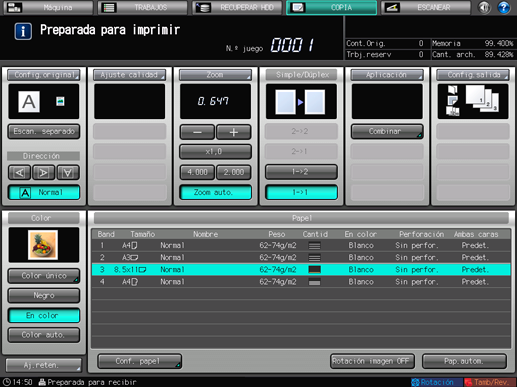This screenshot has height=387, width=517.
Task: Open the Aplicación menu
Action: tap(387, 75)
